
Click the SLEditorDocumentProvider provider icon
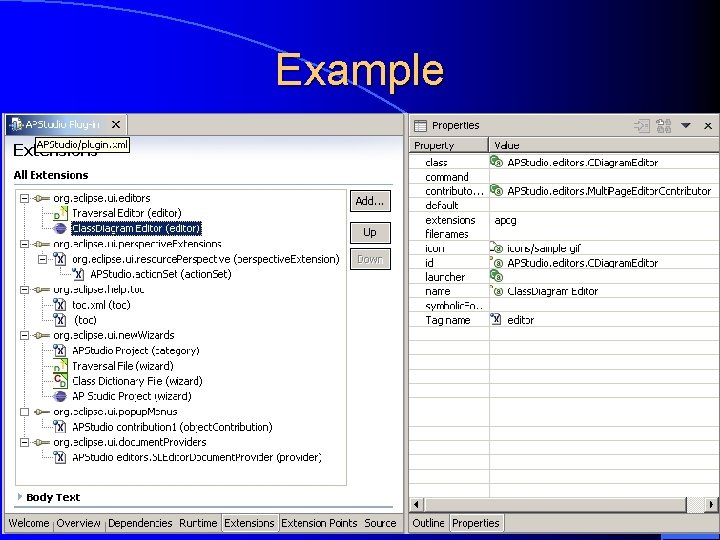(x=60, y=457)
